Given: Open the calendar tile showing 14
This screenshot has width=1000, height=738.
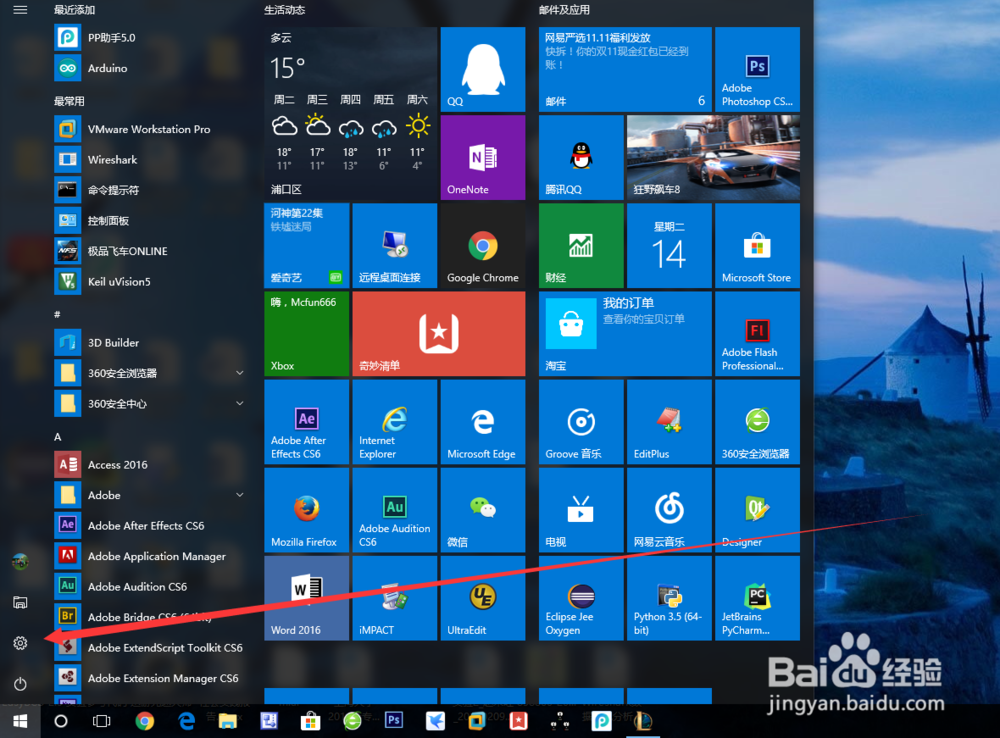Looking at the screenshot, I should click(669, 246).
